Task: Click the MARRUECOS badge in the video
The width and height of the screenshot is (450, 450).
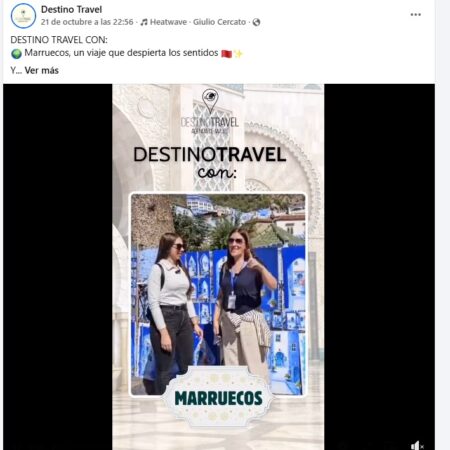Action: tap(218, 397)
